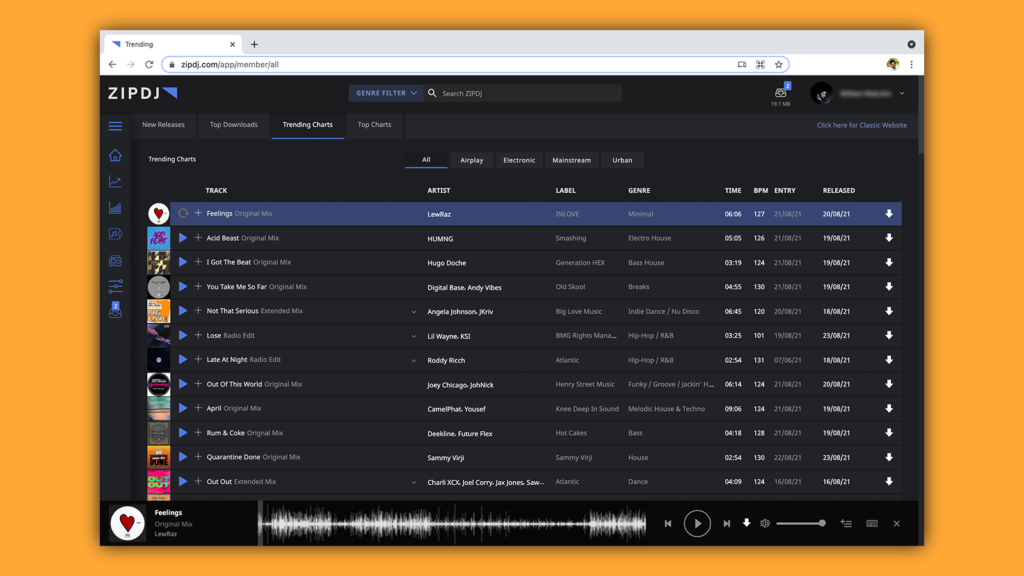This screenshot has height=576, width=1024.
Task: Go to Home via sidebar house icon
Action: 115,155
